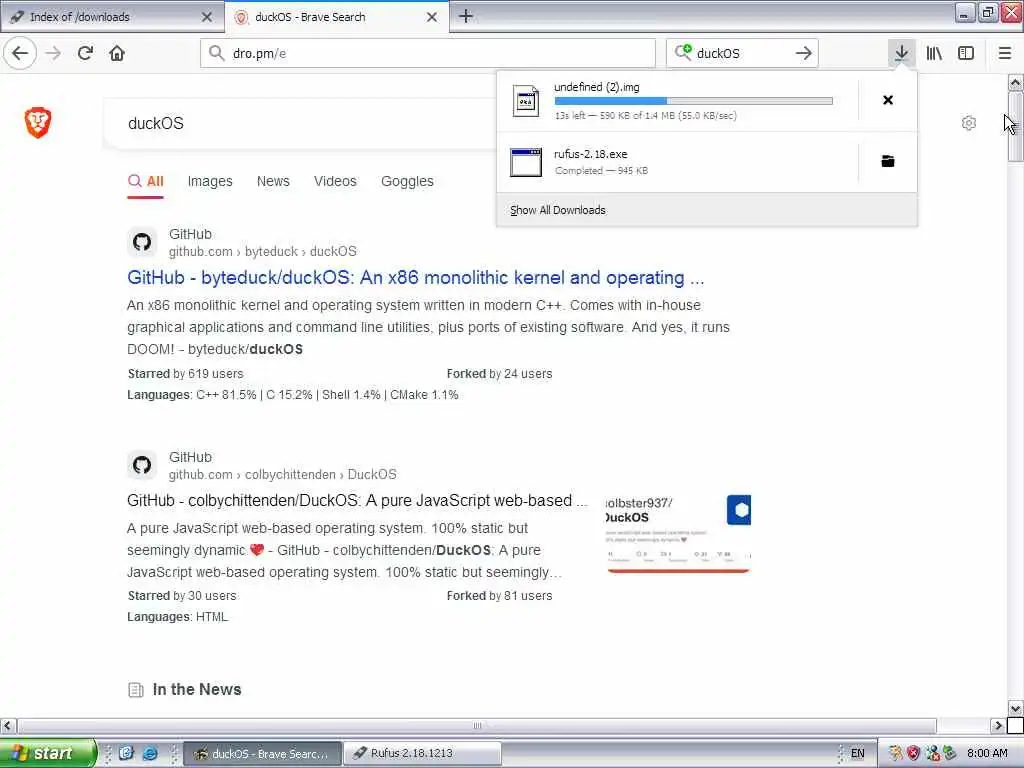Click the 8:00 AM system clock
Viewport: 1024px width, 768px height.
[987, 754]
